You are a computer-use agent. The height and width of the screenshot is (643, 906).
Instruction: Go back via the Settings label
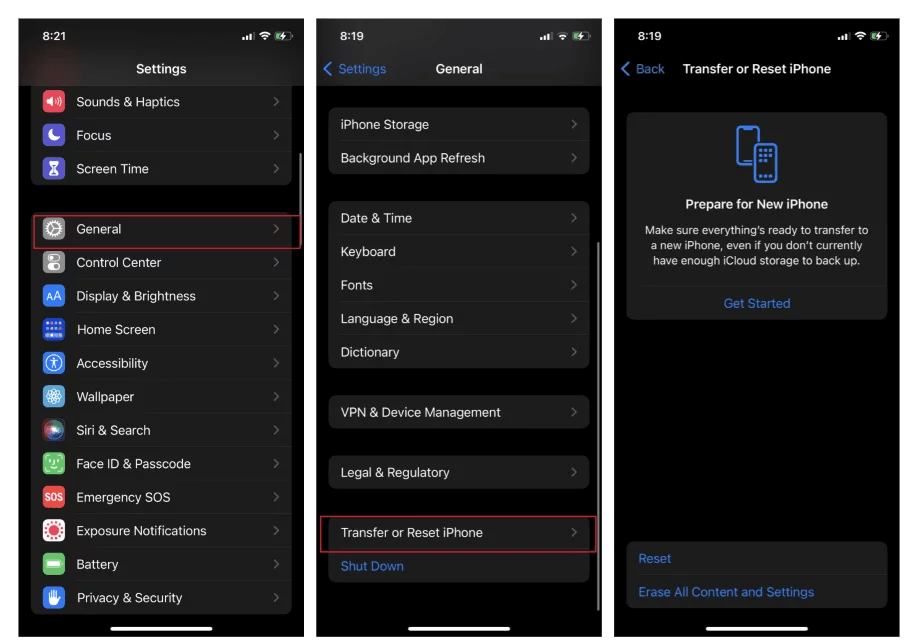[362, 69]
